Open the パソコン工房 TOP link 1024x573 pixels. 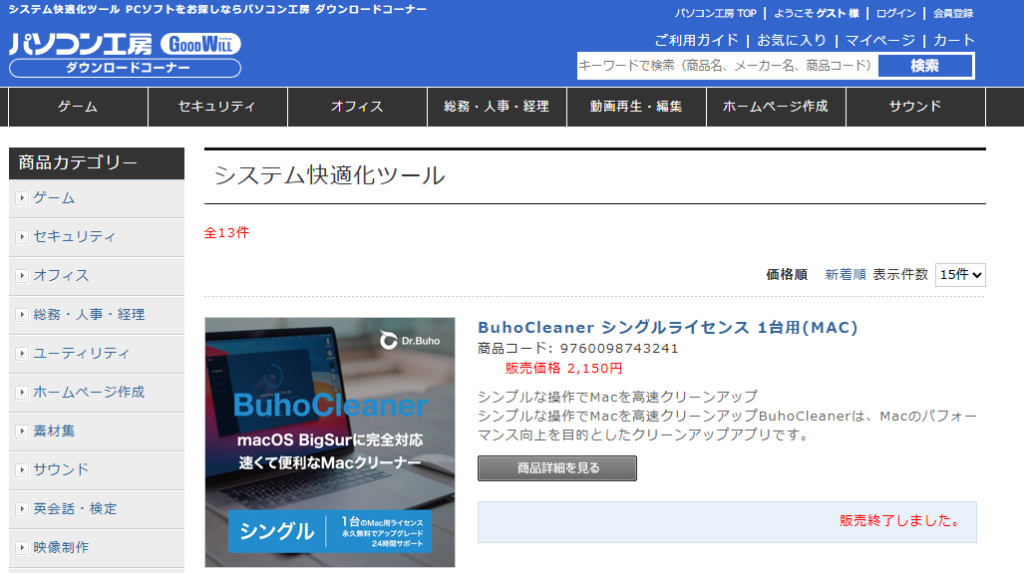pos(715,13)
